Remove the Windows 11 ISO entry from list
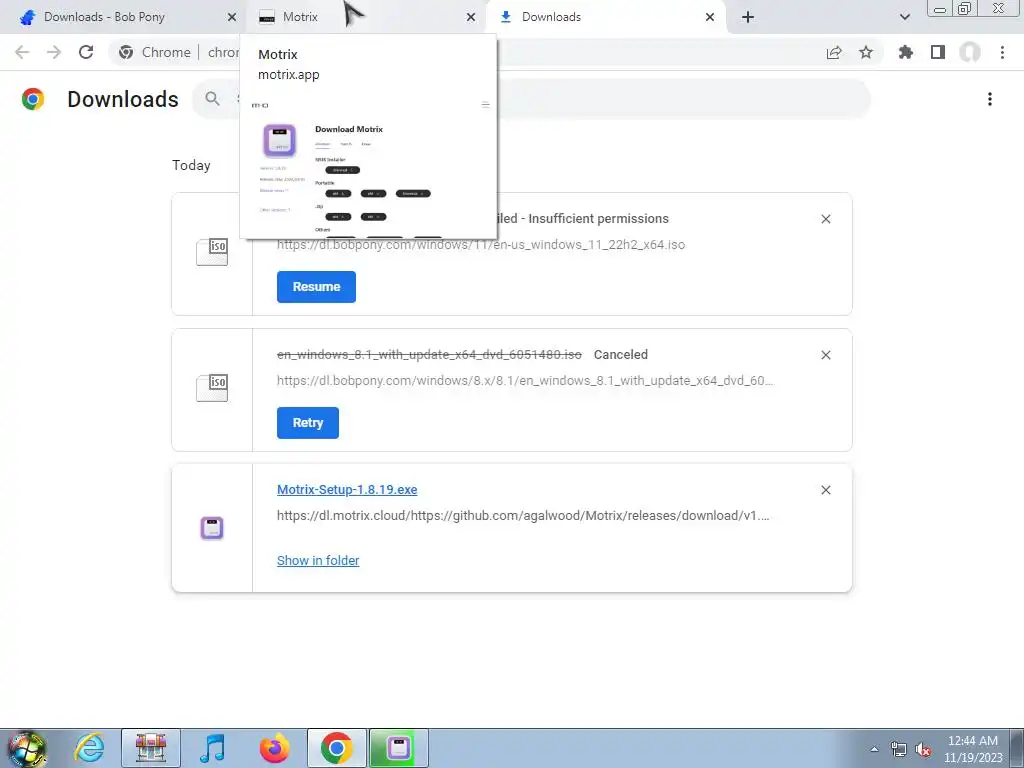Viewport: 1024px width, 768px height. pos(825,219)
